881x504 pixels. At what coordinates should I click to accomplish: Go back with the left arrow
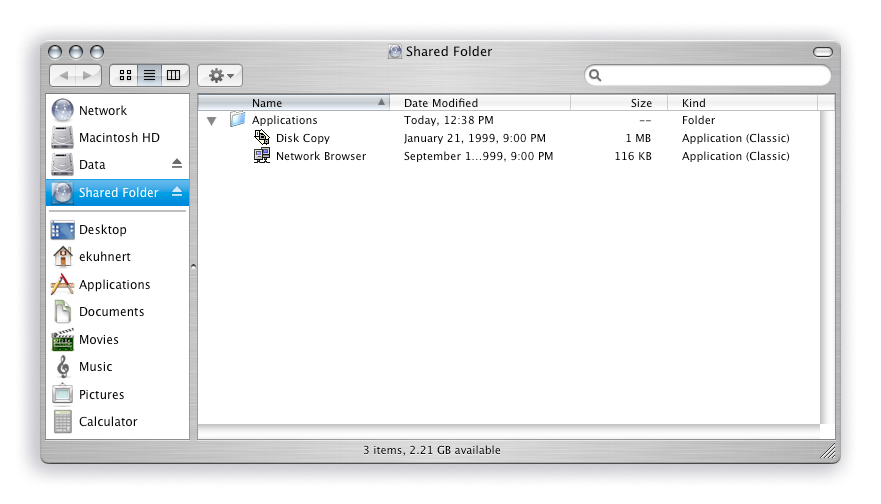(x=63, y=75)
